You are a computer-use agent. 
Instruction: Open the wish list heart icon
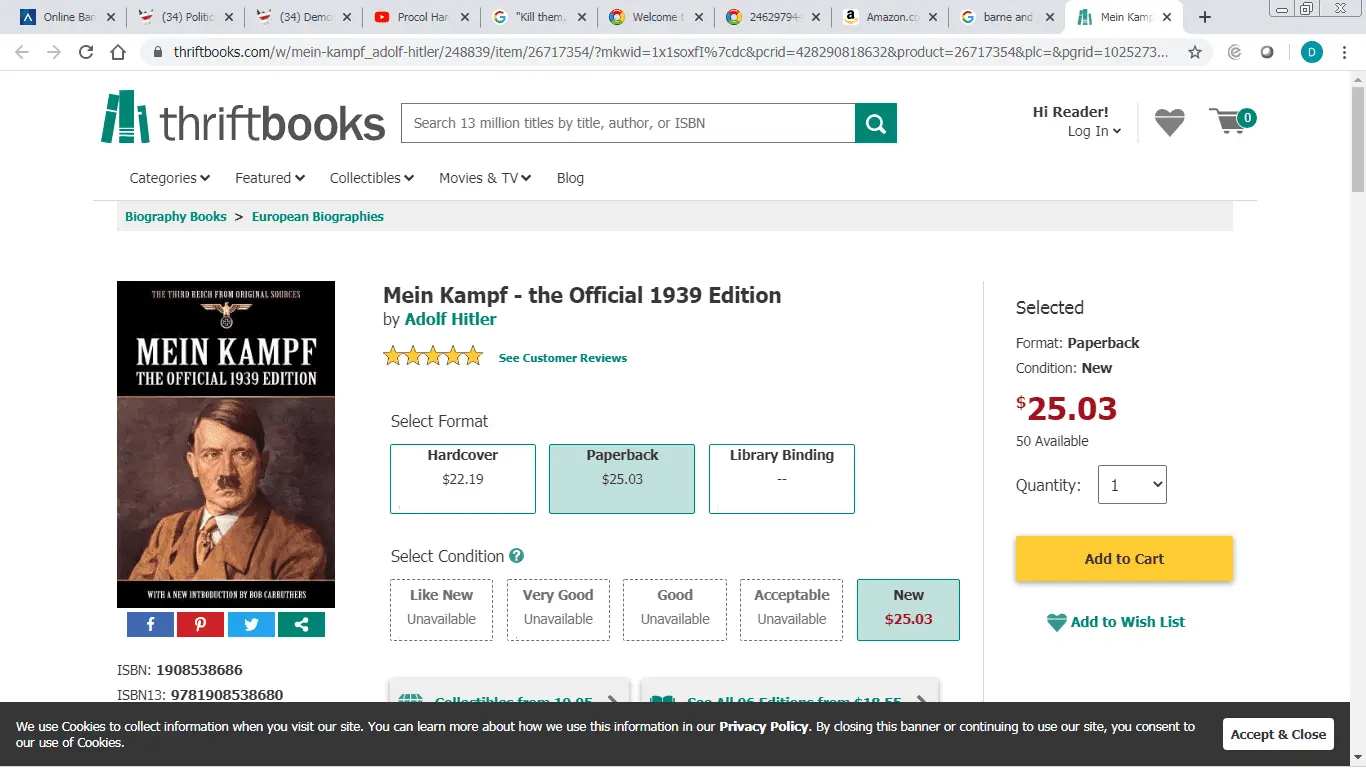(1169, 122)
